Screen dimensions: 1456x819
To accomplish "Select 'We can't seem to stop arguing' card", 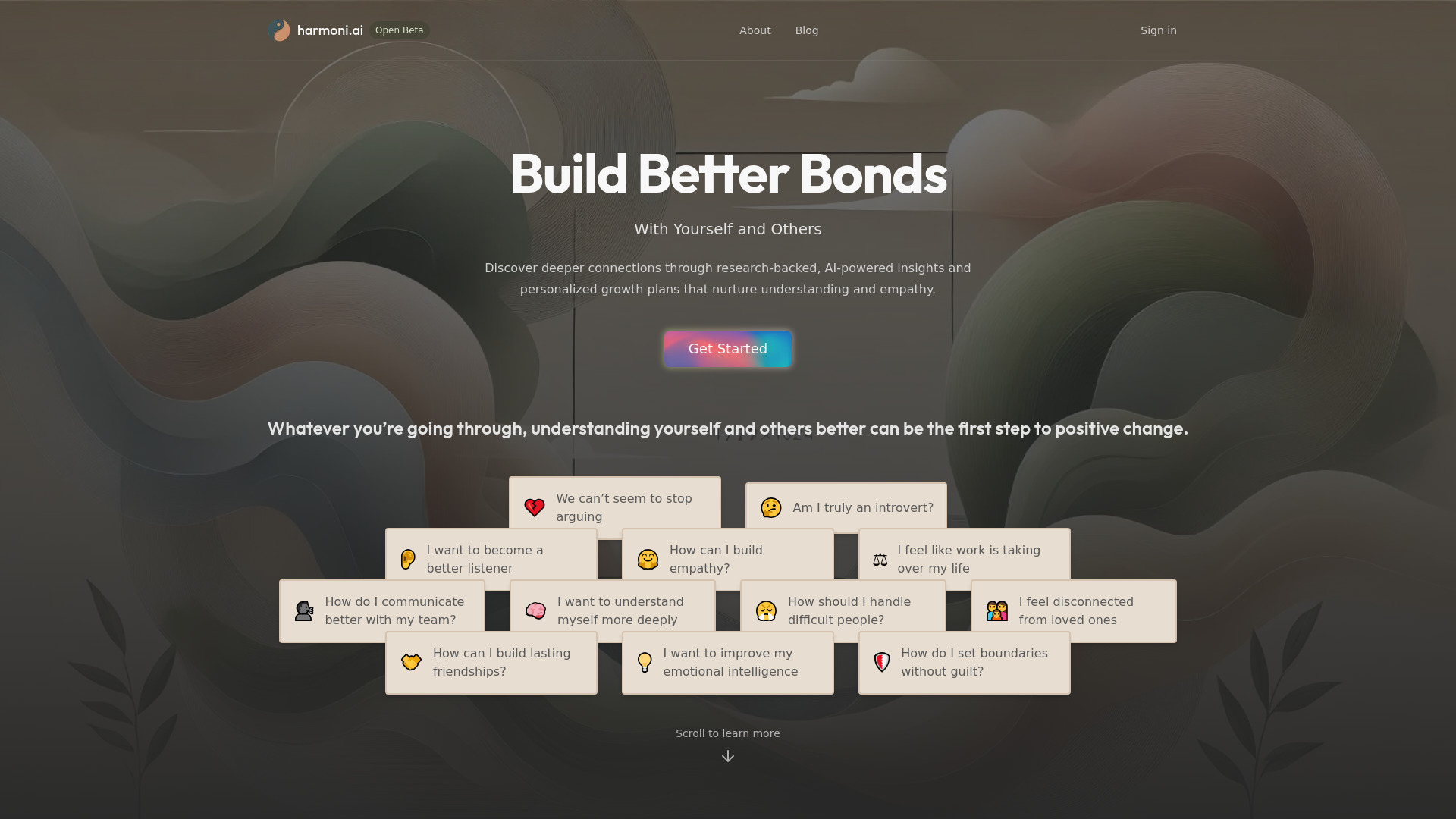I will pyautogui.click(x=615, y=507).
